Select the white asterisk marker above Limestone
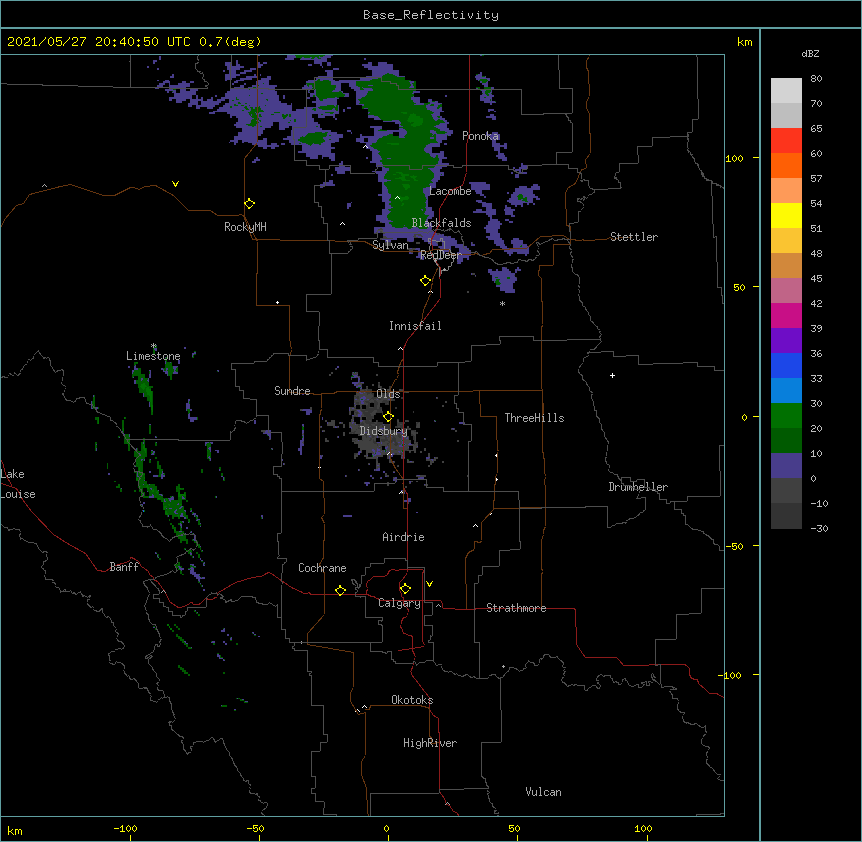862x842 pixels. (x=154, y=346)
